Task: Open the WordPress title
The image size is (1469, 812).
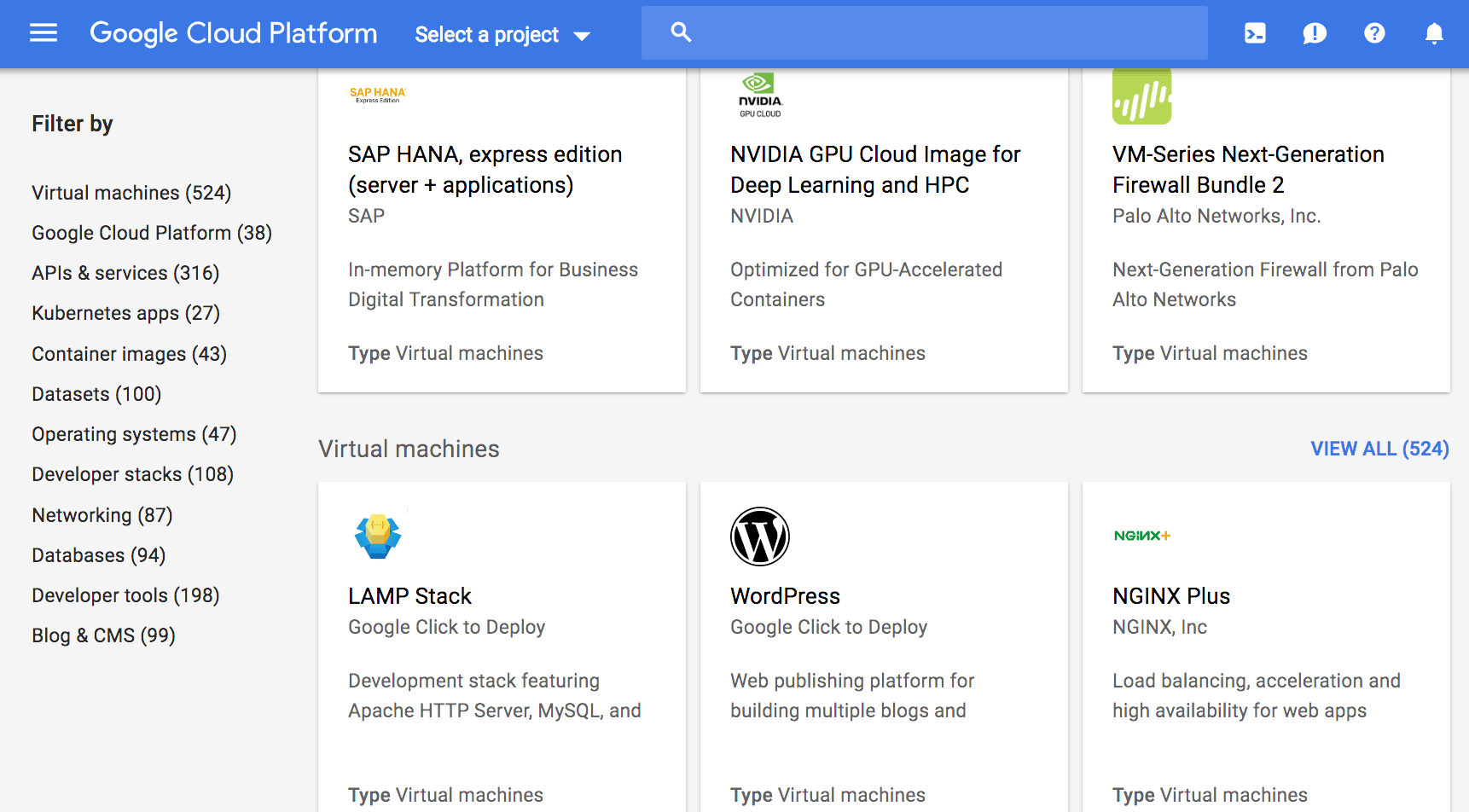Action: pyautogui.click(x=785, y=596)
